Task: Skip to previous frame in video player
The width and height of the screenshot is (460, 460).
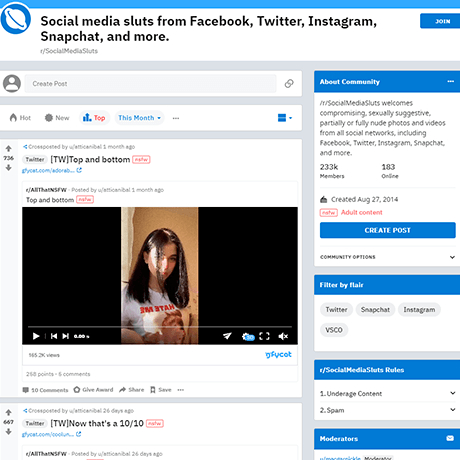Action: pos(54,336)
